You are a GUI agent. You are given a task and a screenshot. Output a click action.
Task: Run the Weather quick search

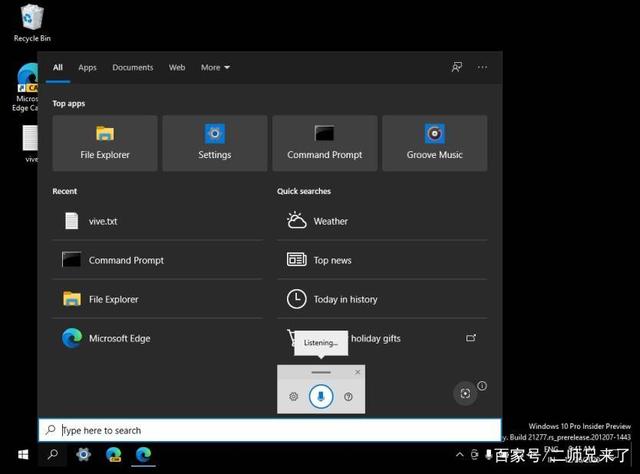tap(382, 221)
